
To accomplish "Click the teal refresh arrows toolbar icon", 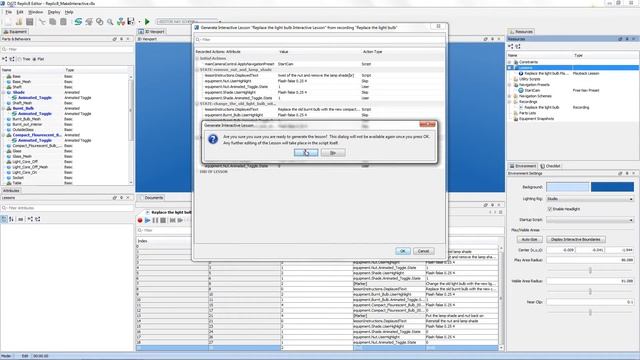I will (78, 22).
